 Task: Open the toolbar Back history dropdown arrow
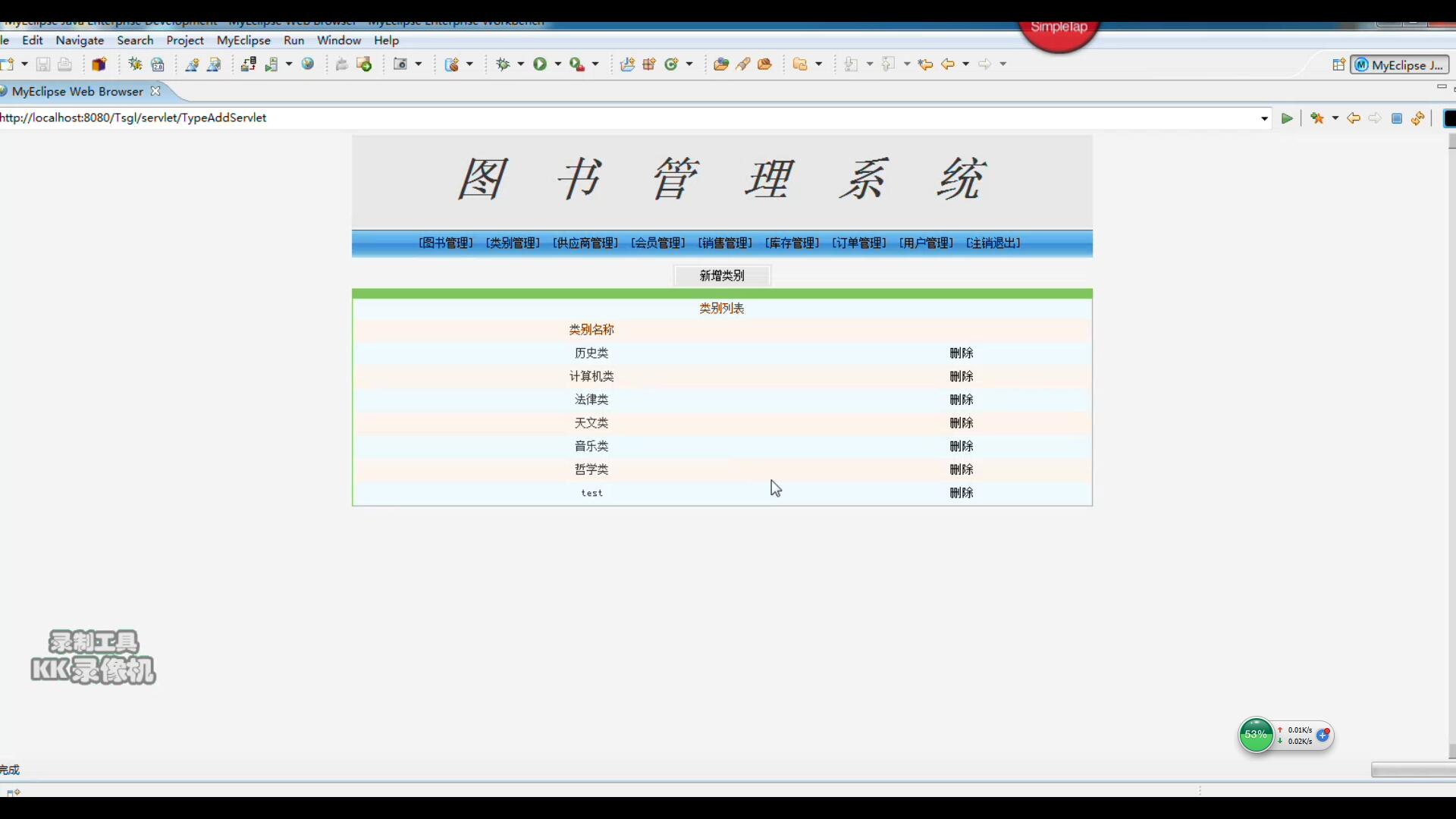pos(966,64)
